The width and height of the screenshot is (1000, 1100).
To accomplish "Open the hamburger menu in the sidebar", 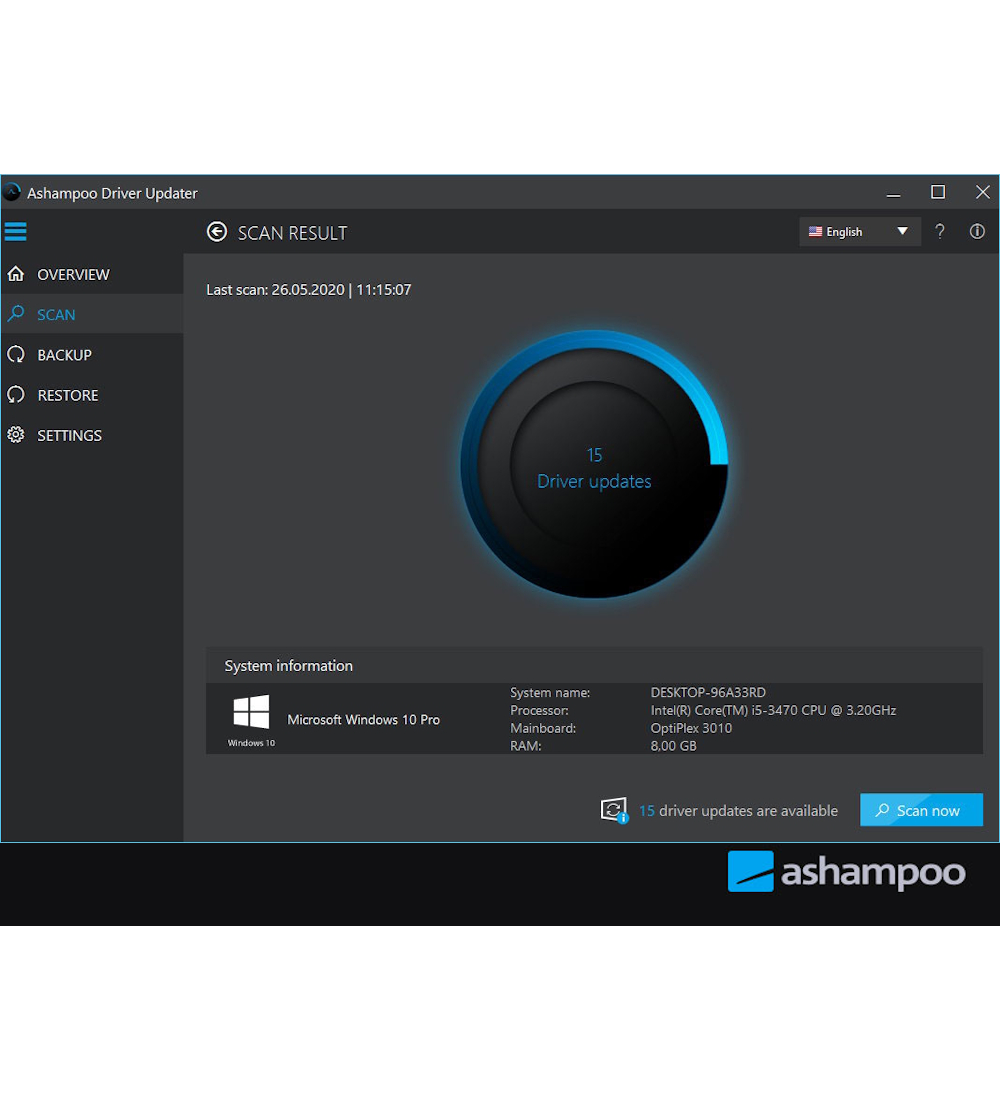I will [15, 232].
